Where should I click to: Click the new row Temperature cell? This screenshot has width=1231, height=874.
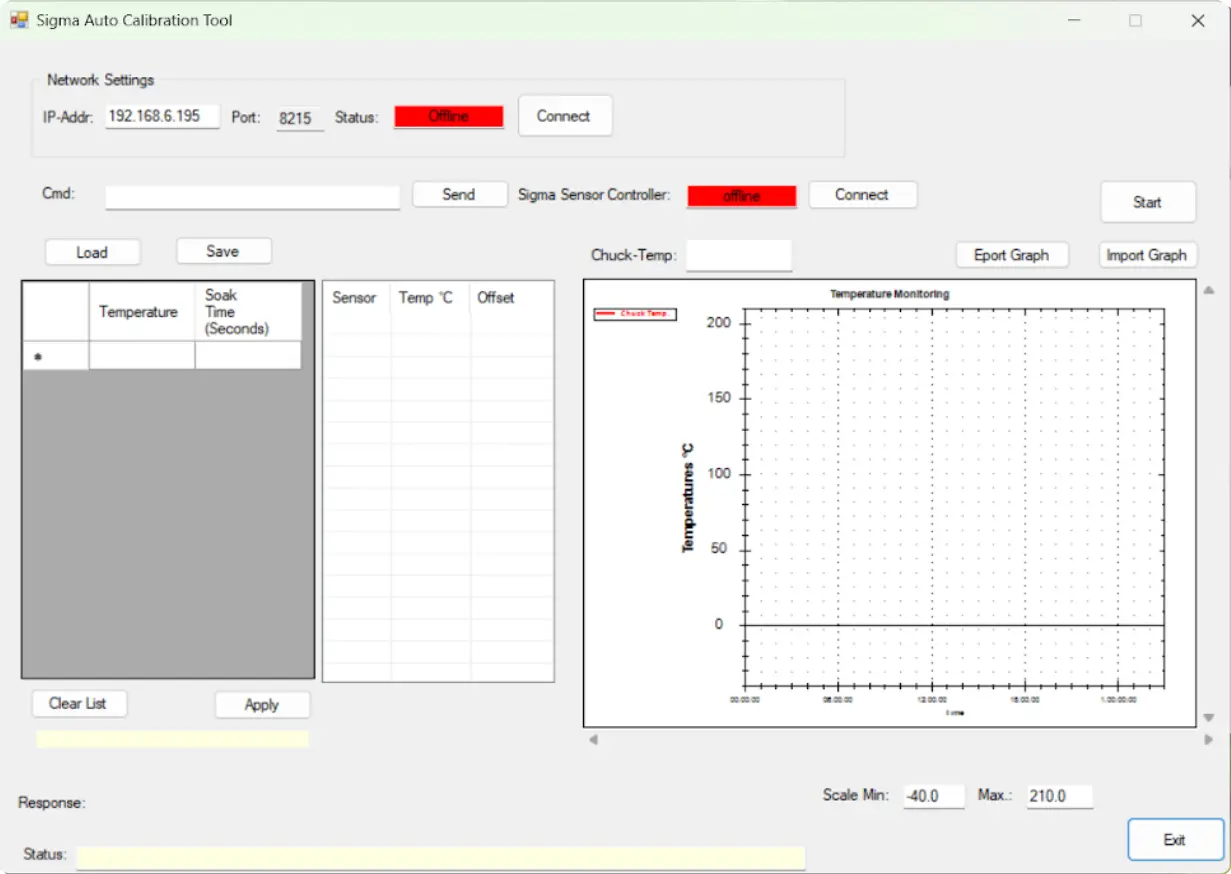(x=142, y=356)
